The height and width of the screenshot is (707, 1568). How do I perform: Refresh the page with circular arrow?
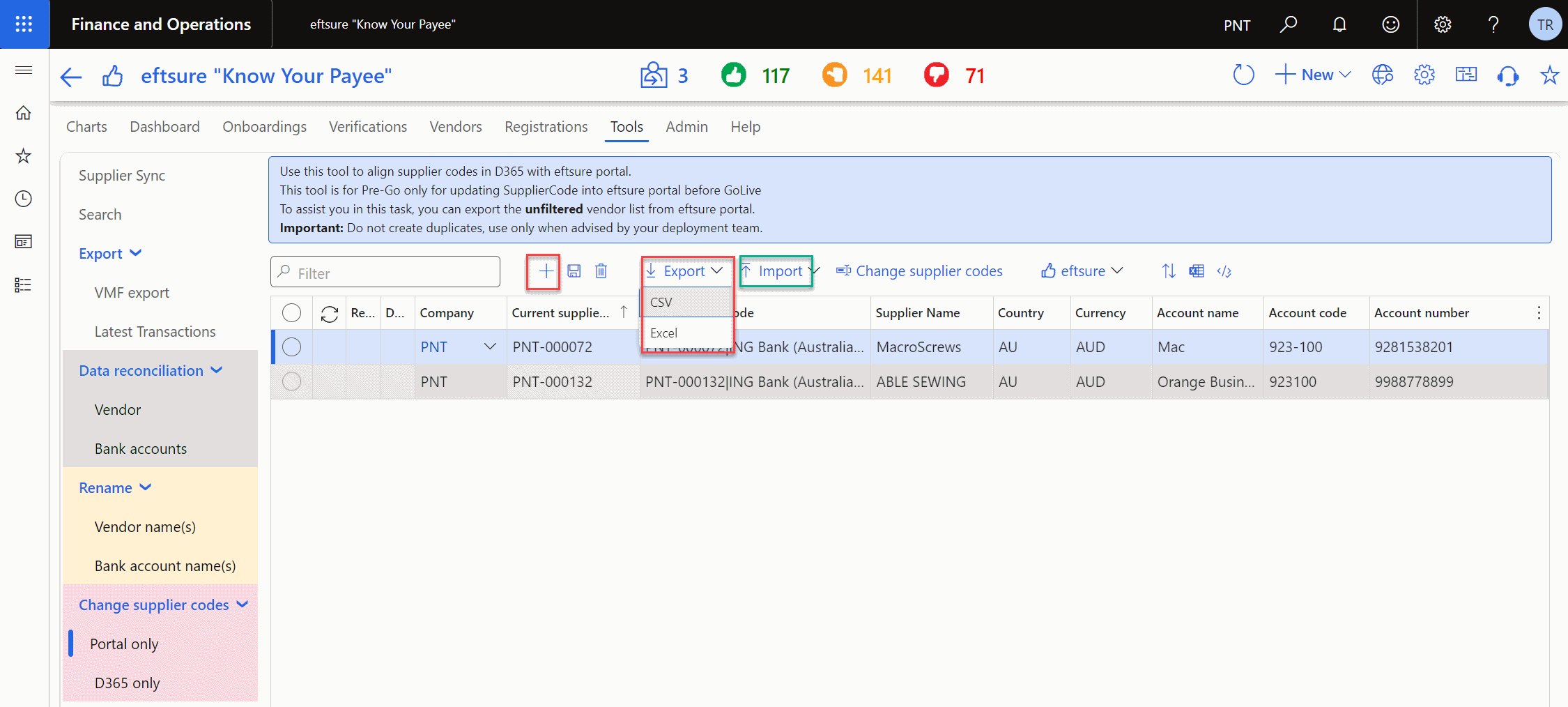[x=1244, y=75]
